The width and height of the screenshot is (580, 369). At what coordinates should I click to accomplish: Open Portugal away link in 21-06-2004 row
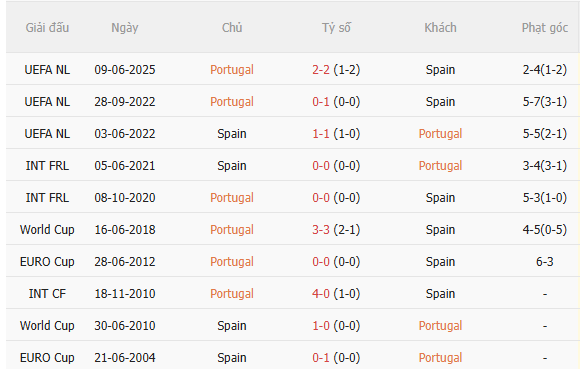click(440, 358)
